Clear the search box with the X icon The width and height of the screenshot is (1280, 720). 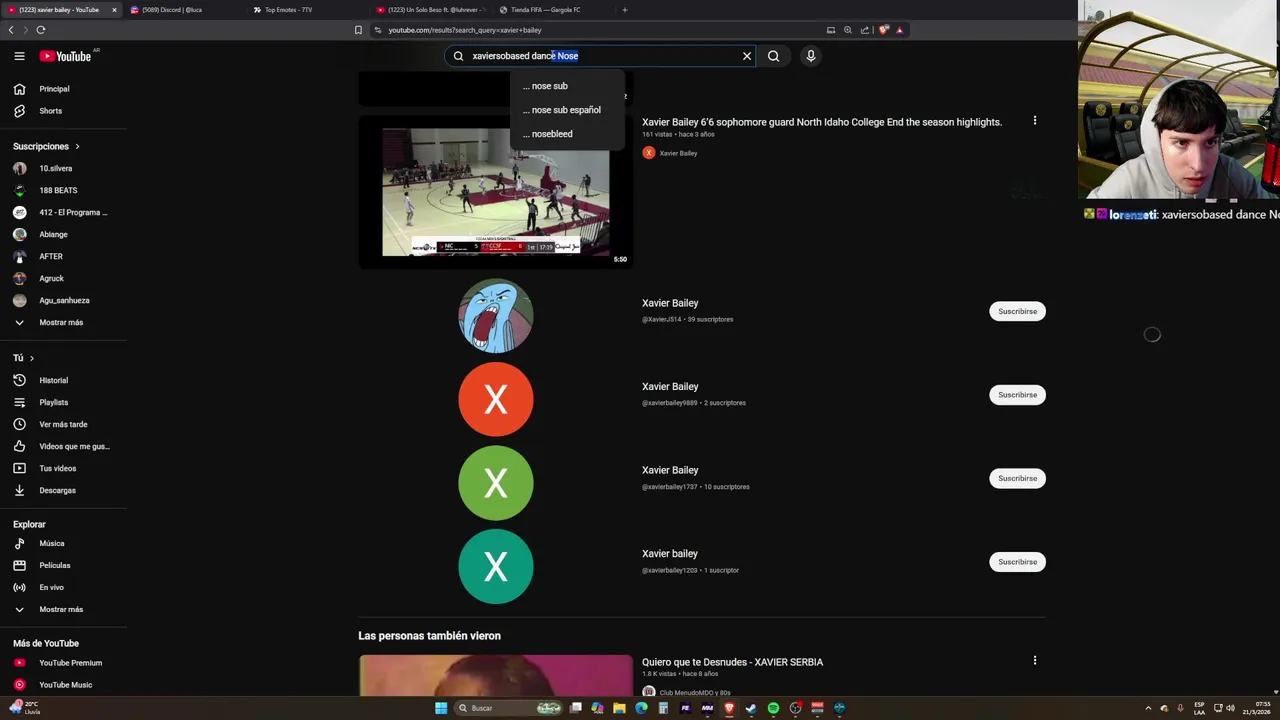(x=746, y=56)
